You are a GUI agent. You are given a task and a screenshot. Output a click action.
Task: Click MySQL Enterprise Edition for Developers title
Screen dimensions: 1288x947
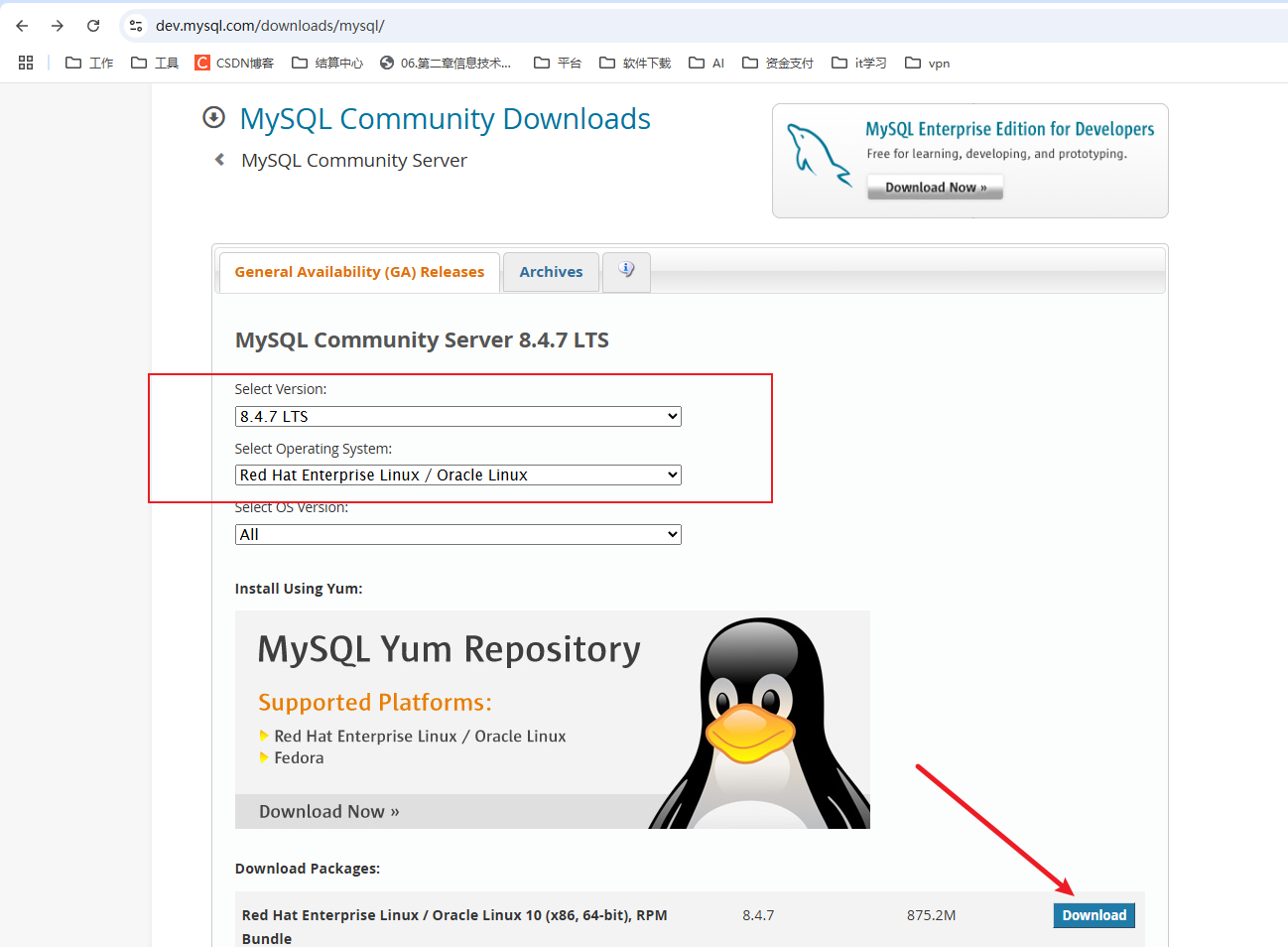1010,129
